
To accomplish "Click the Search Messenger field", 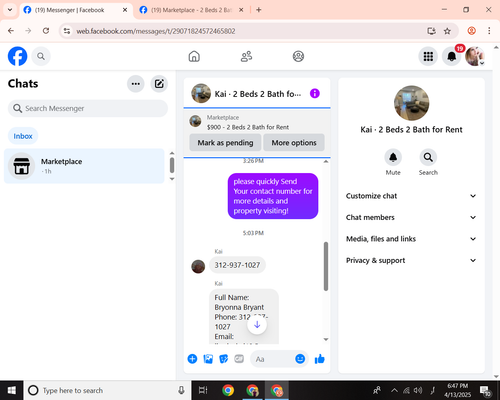I will pyautogui.click(x=88, y=108).
